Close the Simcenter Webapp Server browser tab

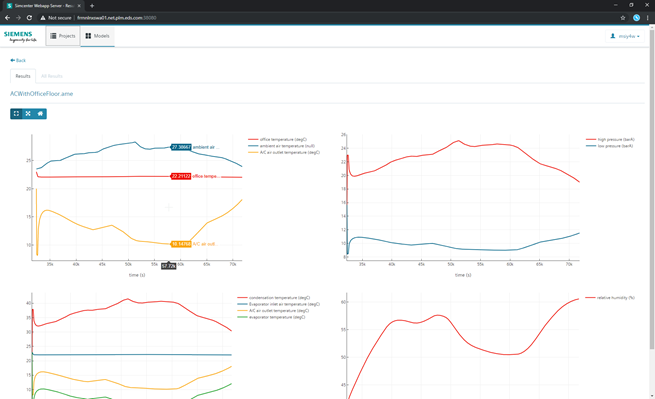[x=79, y=6]
